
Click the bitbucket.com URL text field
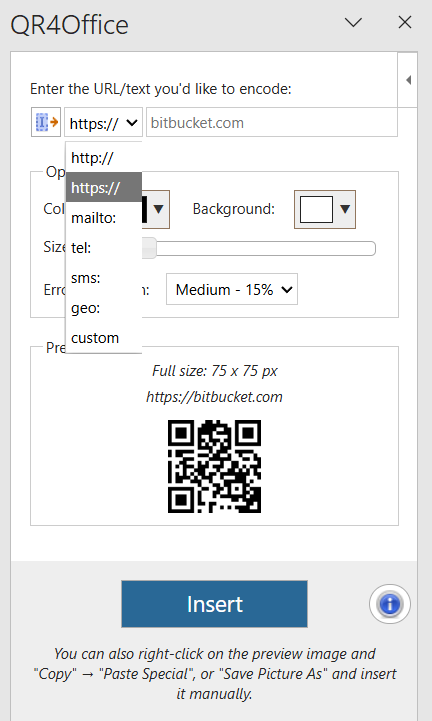coord(272,122)
